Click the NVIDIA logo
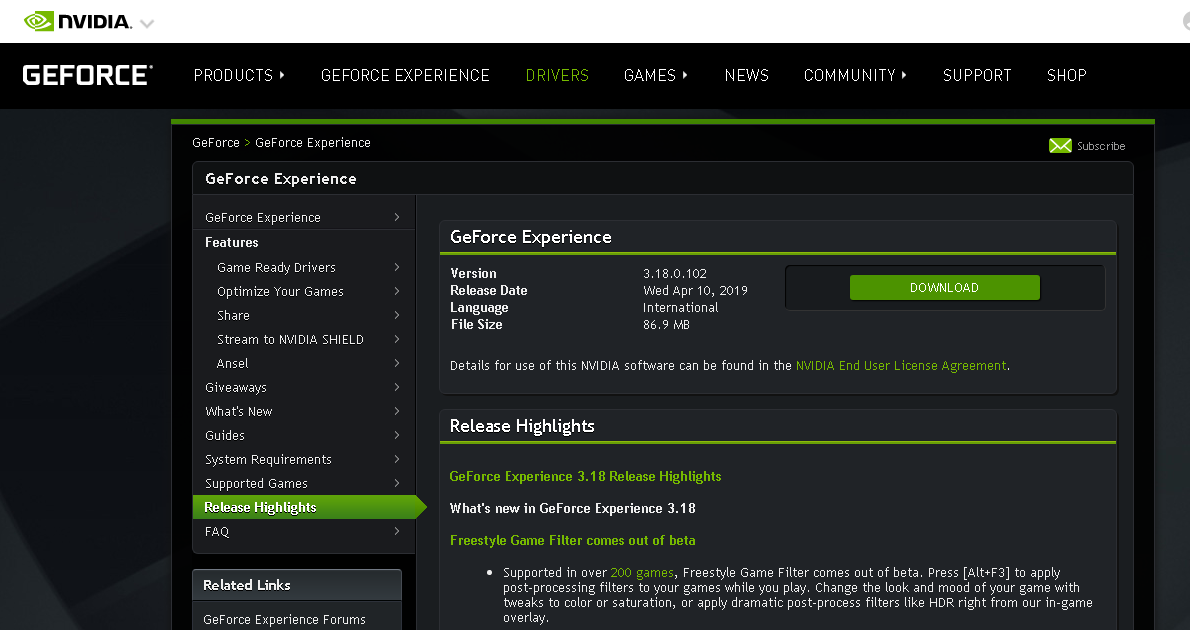 click(77, 20)
